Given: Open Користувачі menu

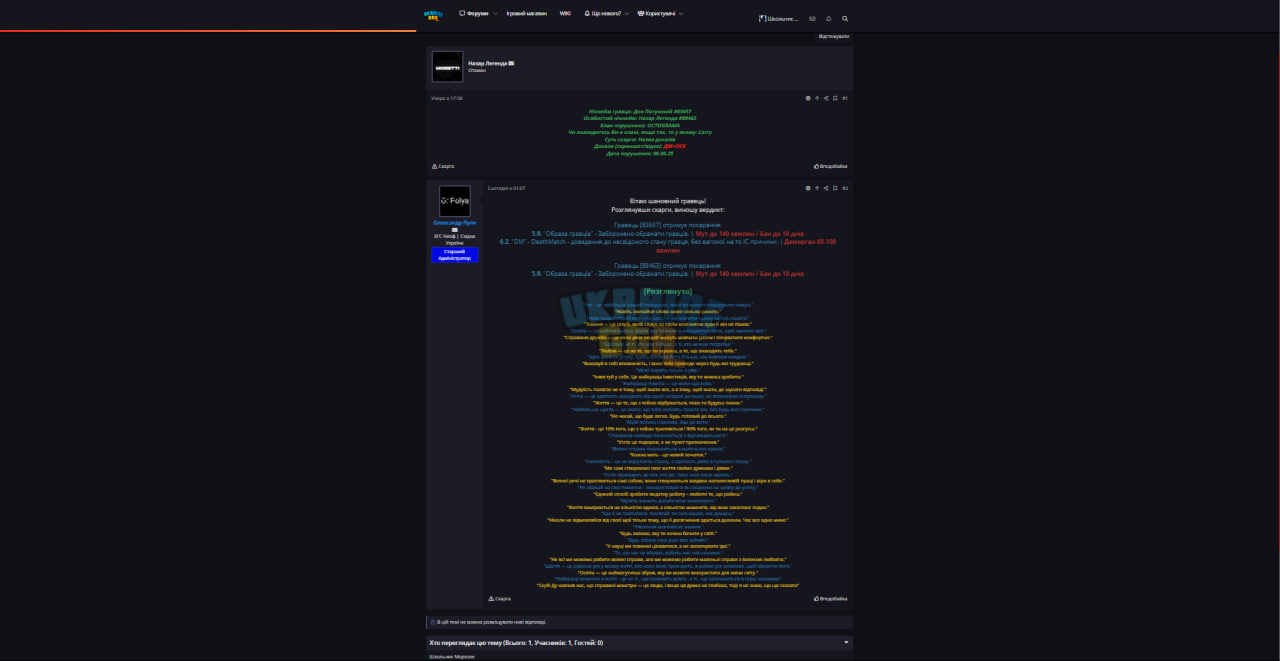Looking at the screenshot, I should coord(657,14).
